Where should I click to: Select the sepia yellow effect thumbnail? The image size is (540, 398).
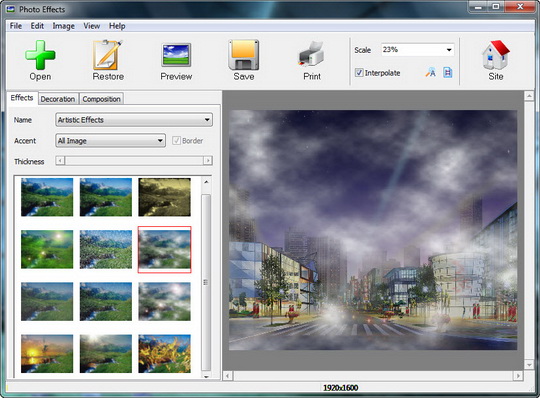pyautogui.click(x=164, y=197)
